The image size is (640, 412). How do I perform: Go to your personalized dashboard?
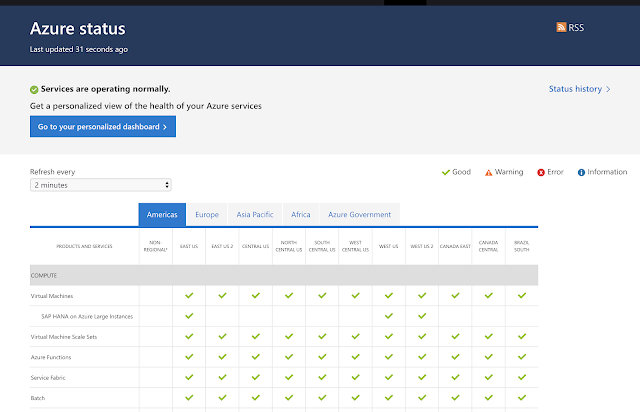(103, 127)
